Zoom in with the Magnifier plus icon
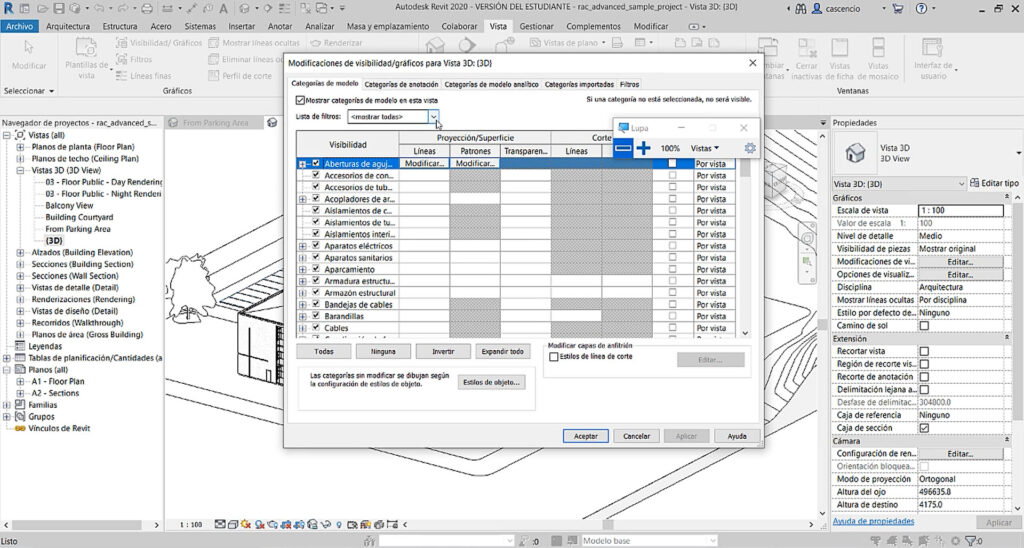This screenshot has height=548, width=1024. tap(644, 148)
